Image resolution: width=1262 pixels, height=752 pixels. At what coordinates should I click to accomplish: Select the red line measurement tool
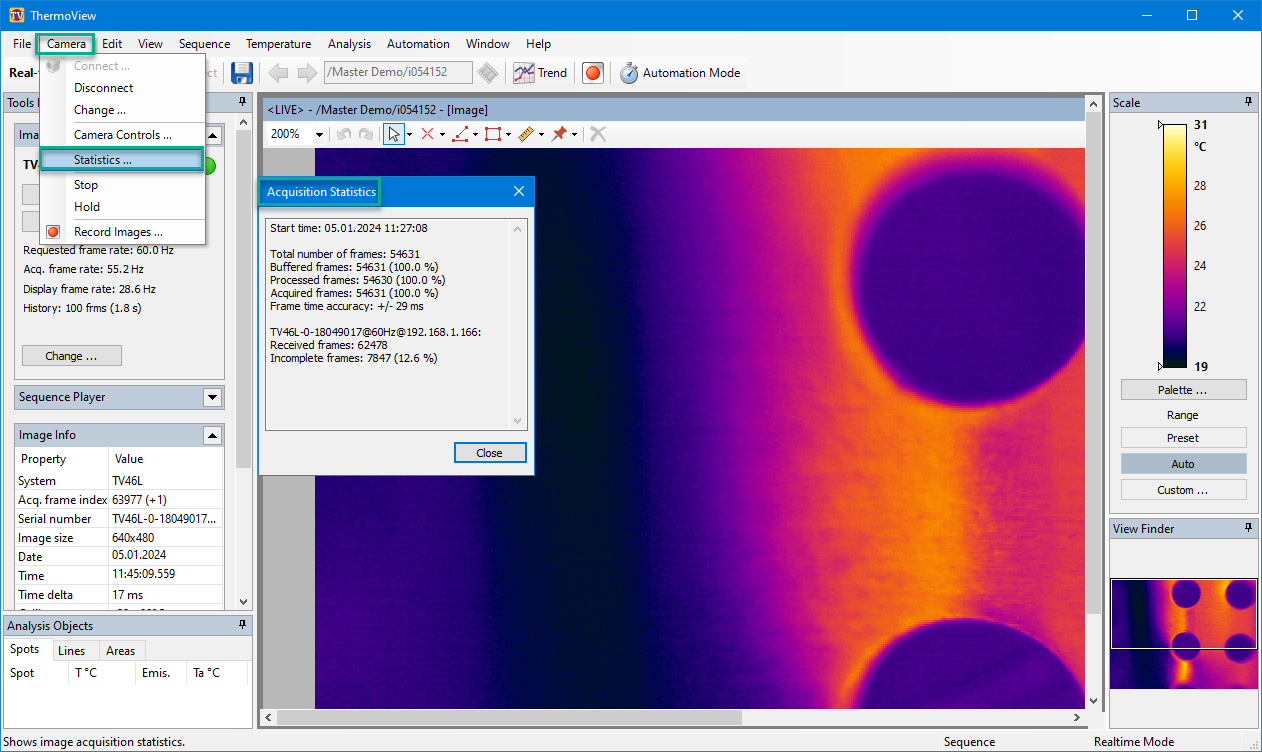(x=461, y=134)
